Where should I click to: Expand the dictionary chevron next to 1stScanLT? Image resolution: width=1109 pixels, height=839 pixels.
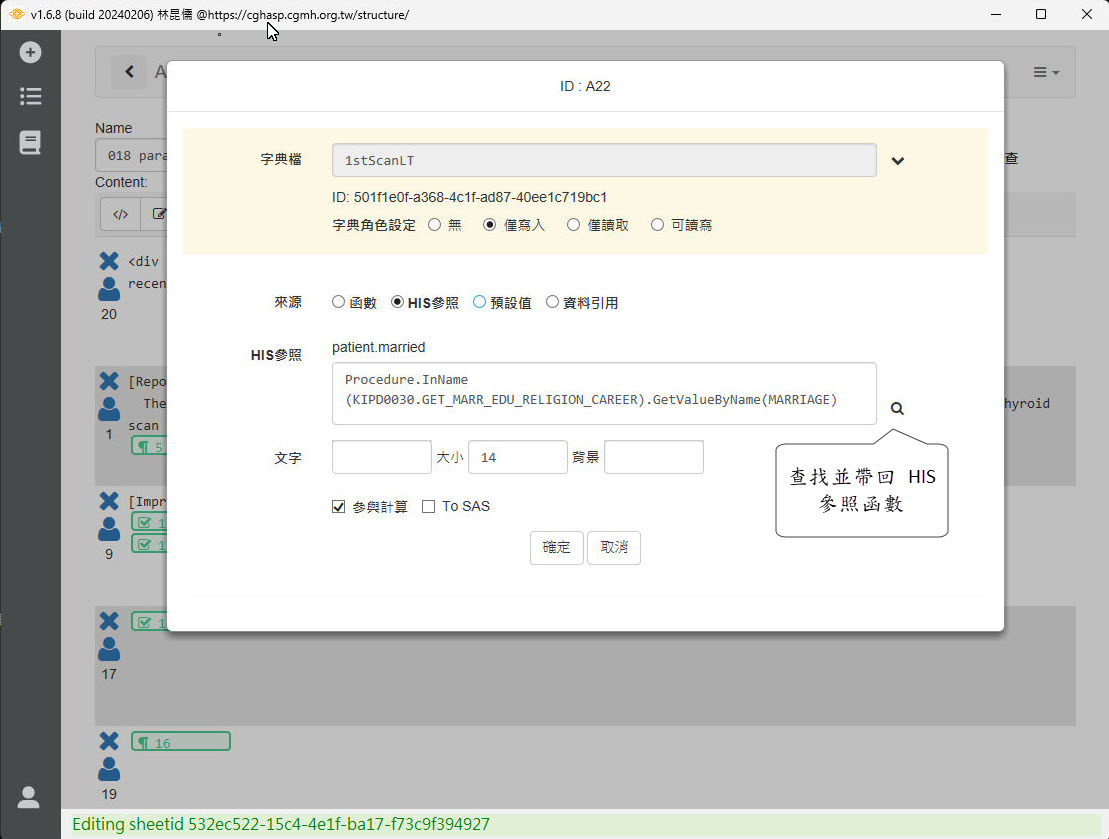click(x=898, y=161)
